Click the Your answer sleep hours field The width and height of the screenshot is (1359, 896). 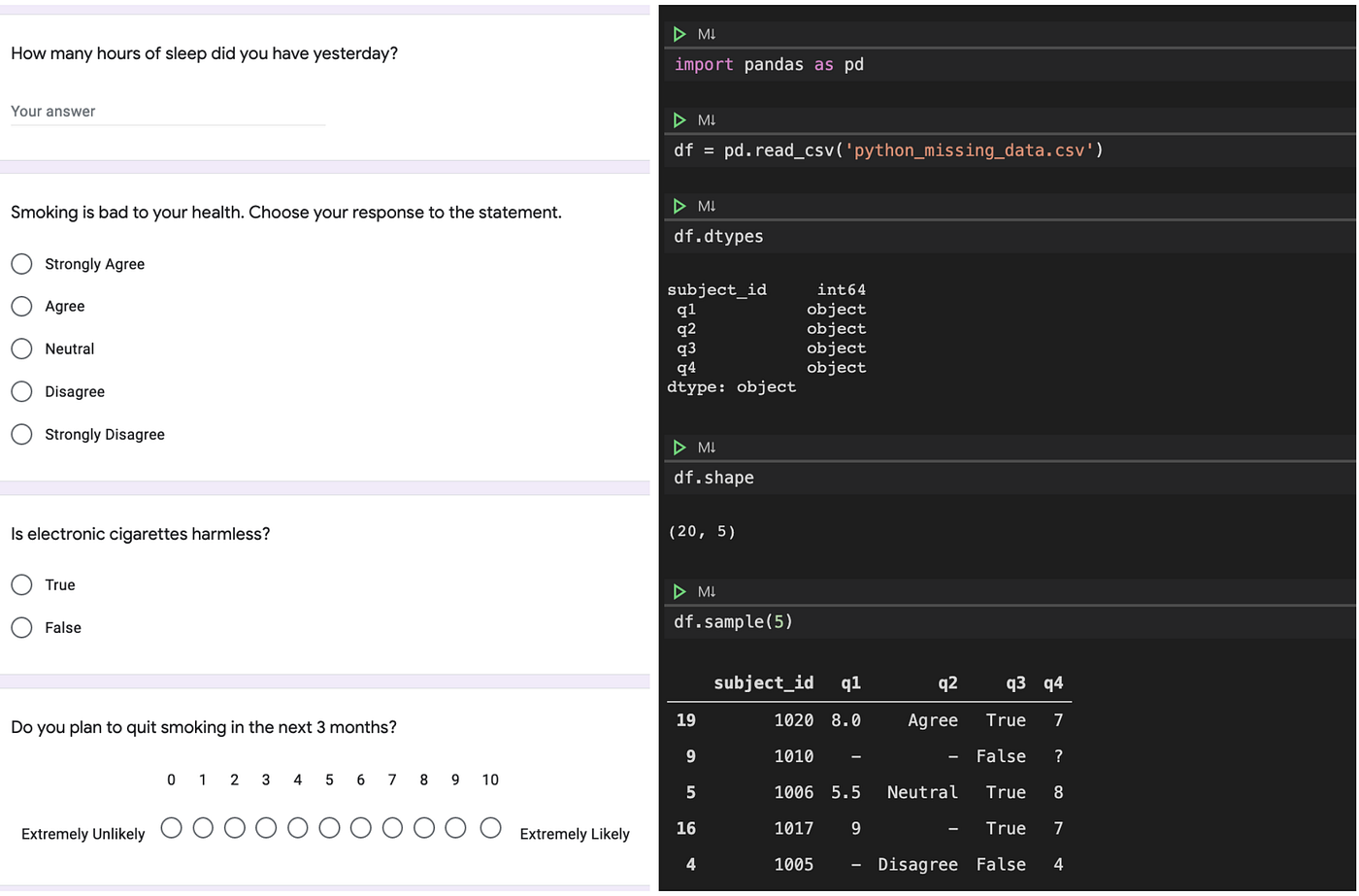point(165,111)
